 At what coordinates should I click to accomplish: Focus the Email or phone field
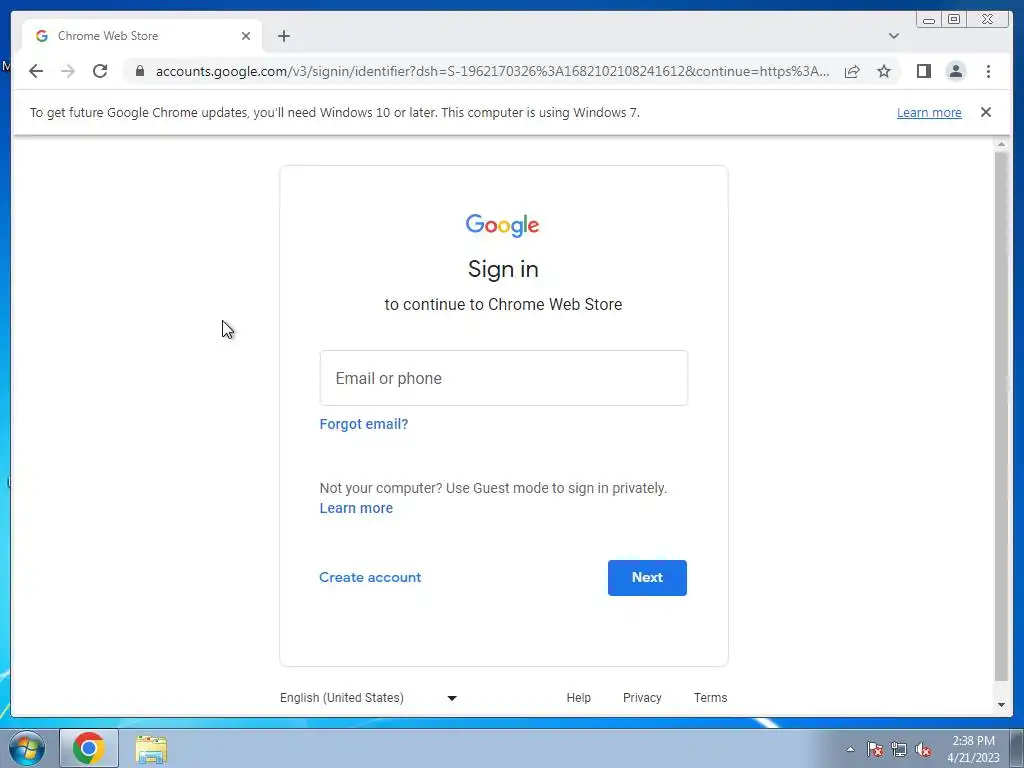point(504,378)
